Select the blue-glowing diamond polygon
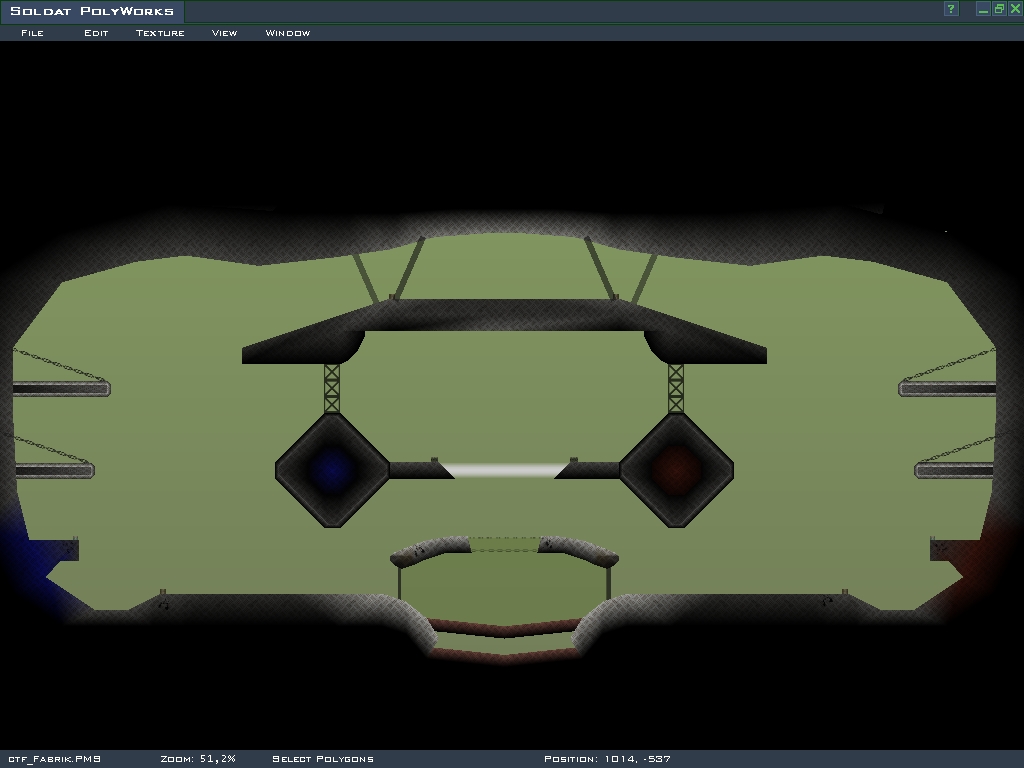The height and width of the screenshot is (768, 1024). pos(331,470)
